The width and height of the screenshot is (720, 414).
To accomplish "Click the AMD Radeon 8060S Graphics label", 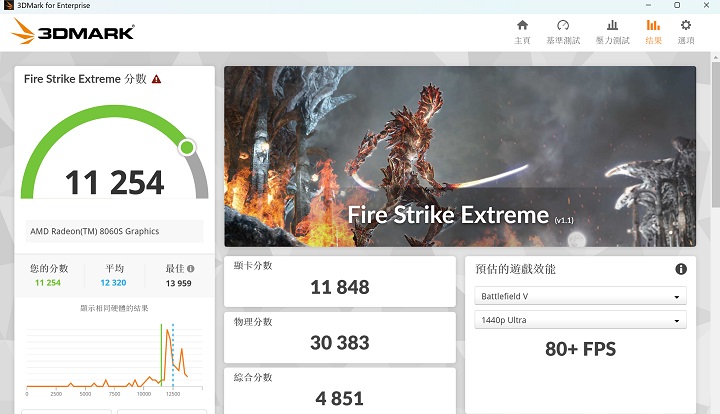I will tap(95, 231).
